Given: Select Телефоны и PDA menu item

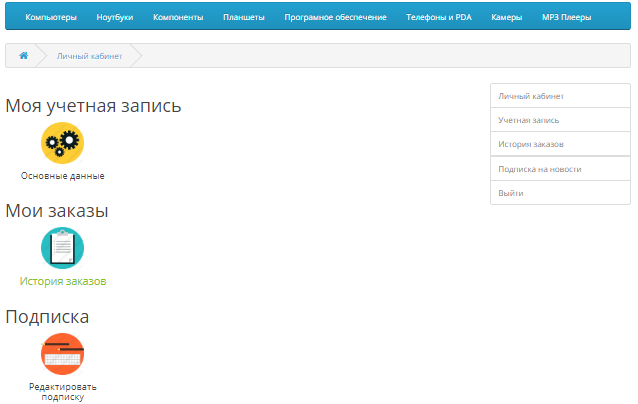Looking at the screenshot, I should [438, 17].
